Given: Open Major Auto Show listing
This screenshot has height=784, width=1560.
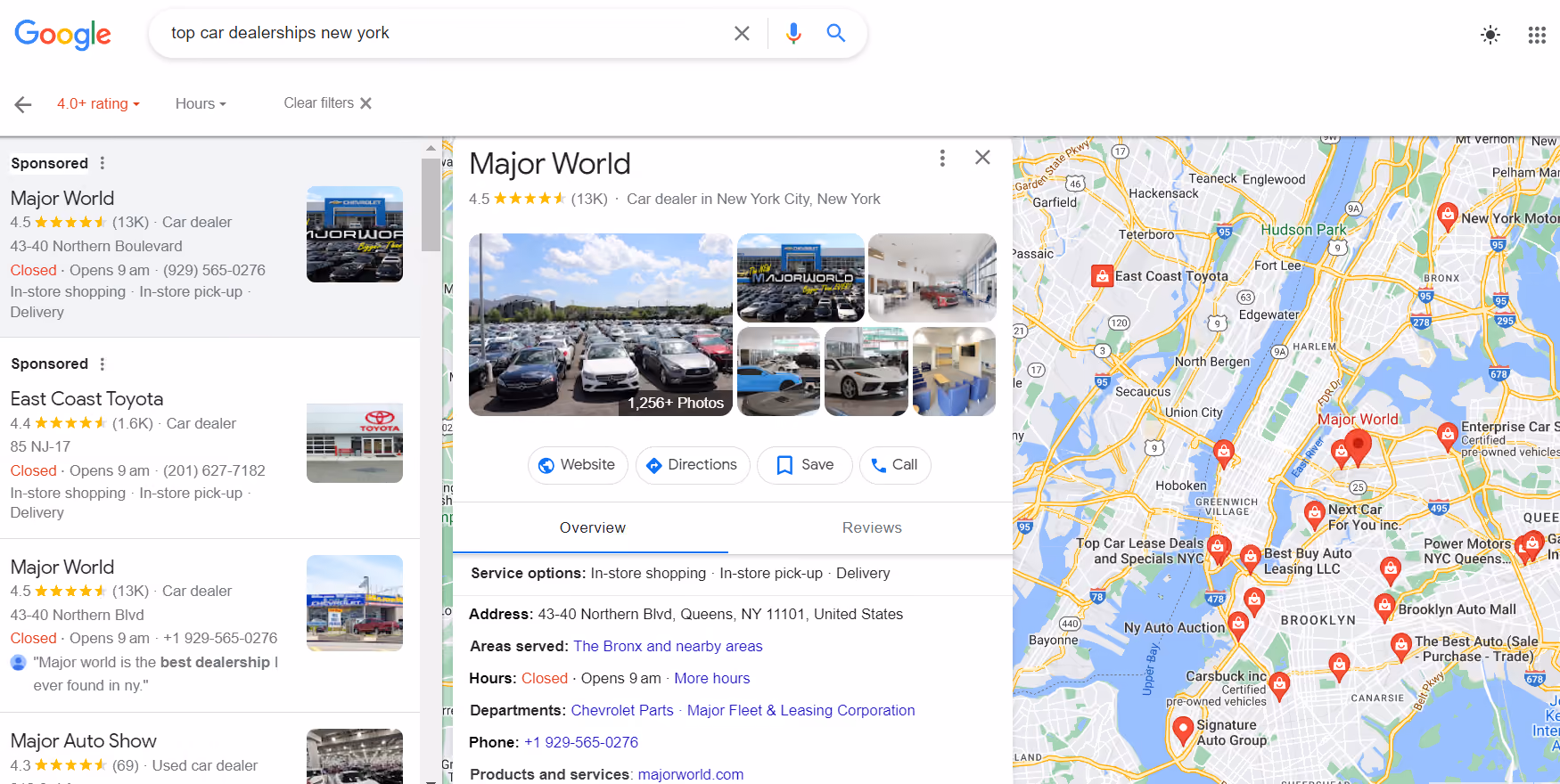Looking at the screenshot, I should pos(83,740).
